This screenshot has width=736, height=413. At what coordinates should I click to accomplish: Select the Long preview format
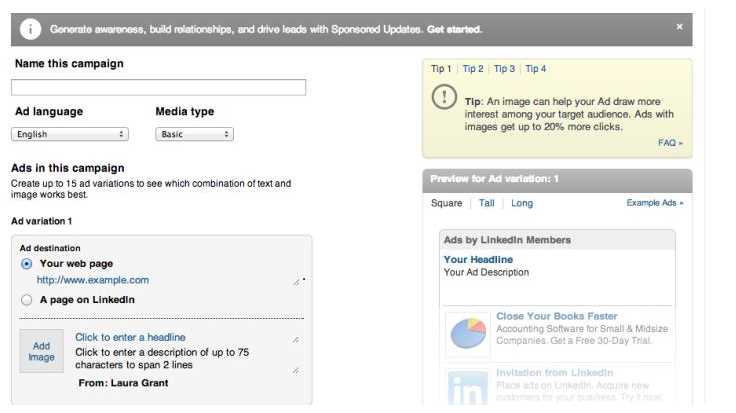coord(522,203)
